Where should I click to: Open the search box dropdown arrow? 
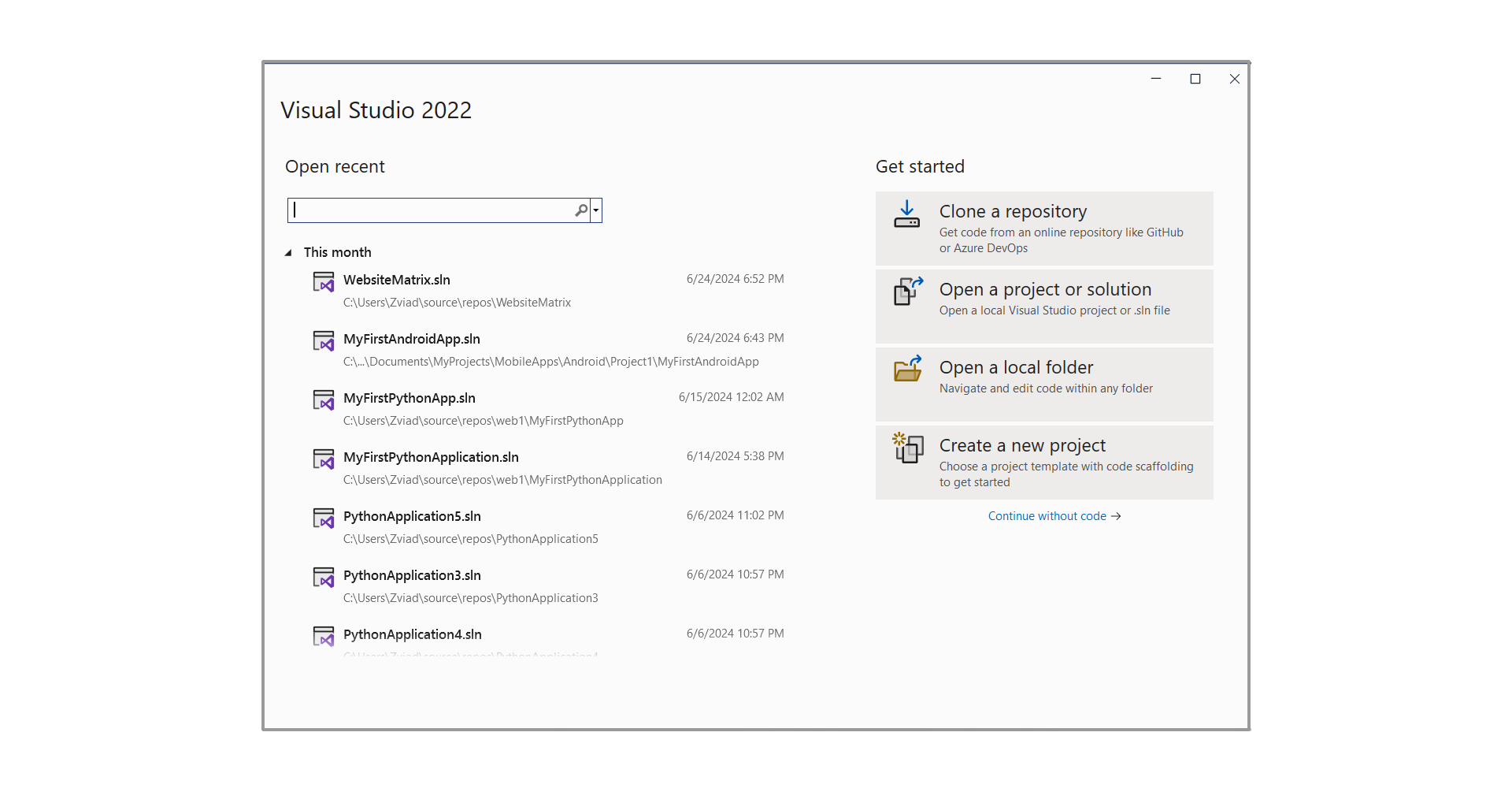coord(596,210)
